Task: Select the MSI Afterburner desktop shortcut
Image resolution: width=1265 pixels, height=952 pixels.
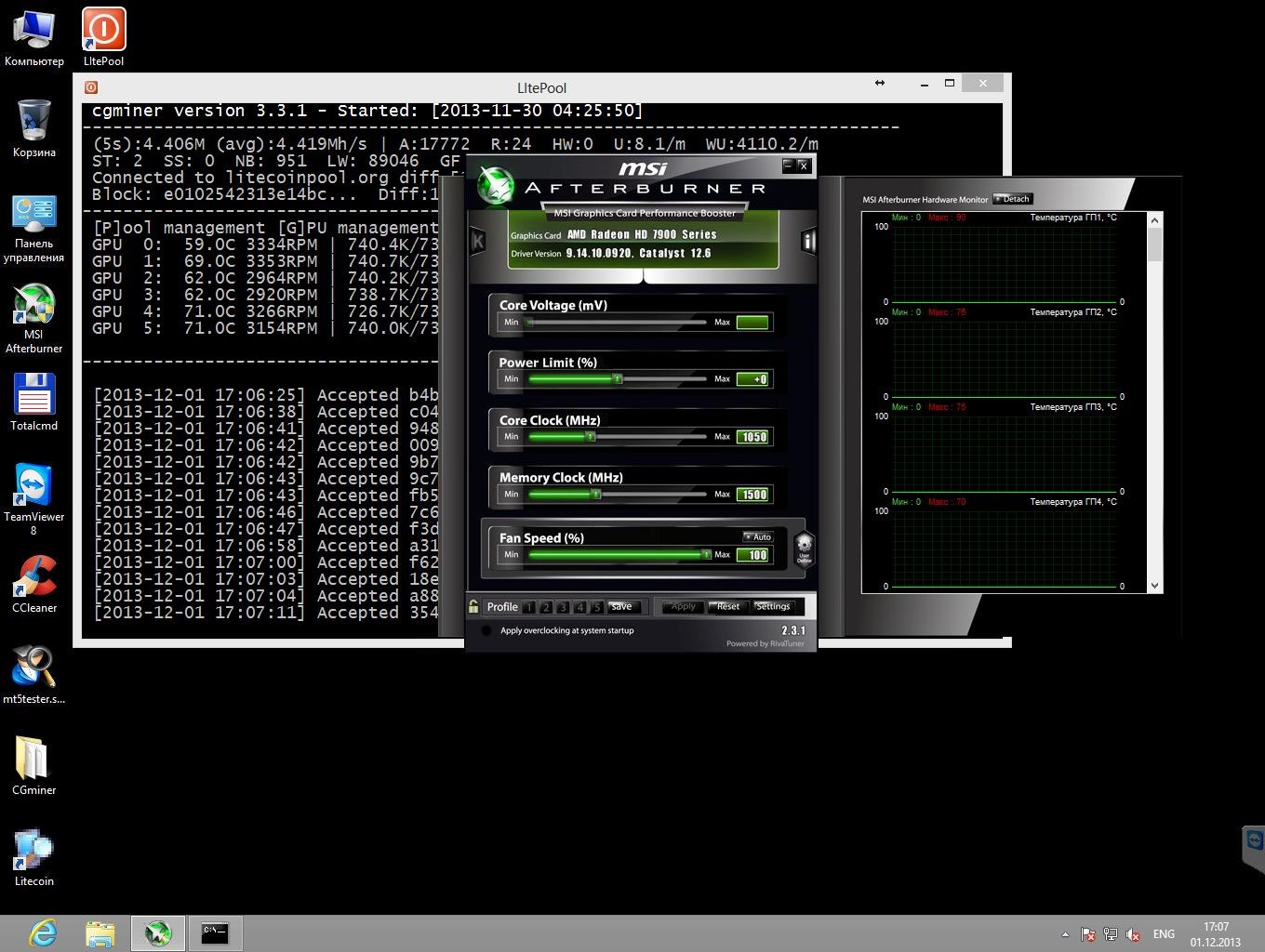Action: point(34,318)
